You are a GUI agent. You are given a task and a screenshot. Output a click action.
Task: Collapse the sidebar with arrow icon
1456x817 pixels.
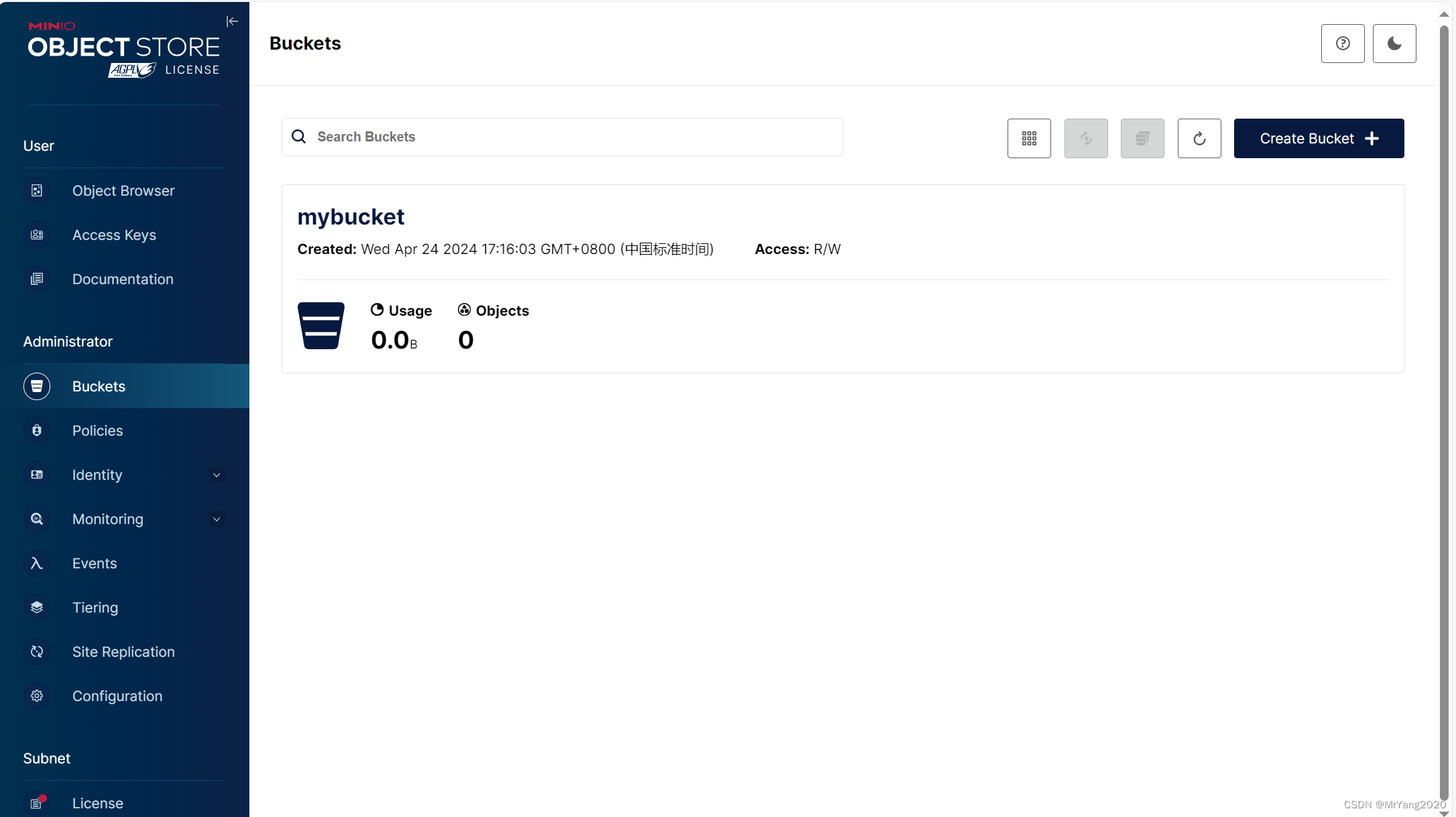pyautogui.click(x=232, y=21)
